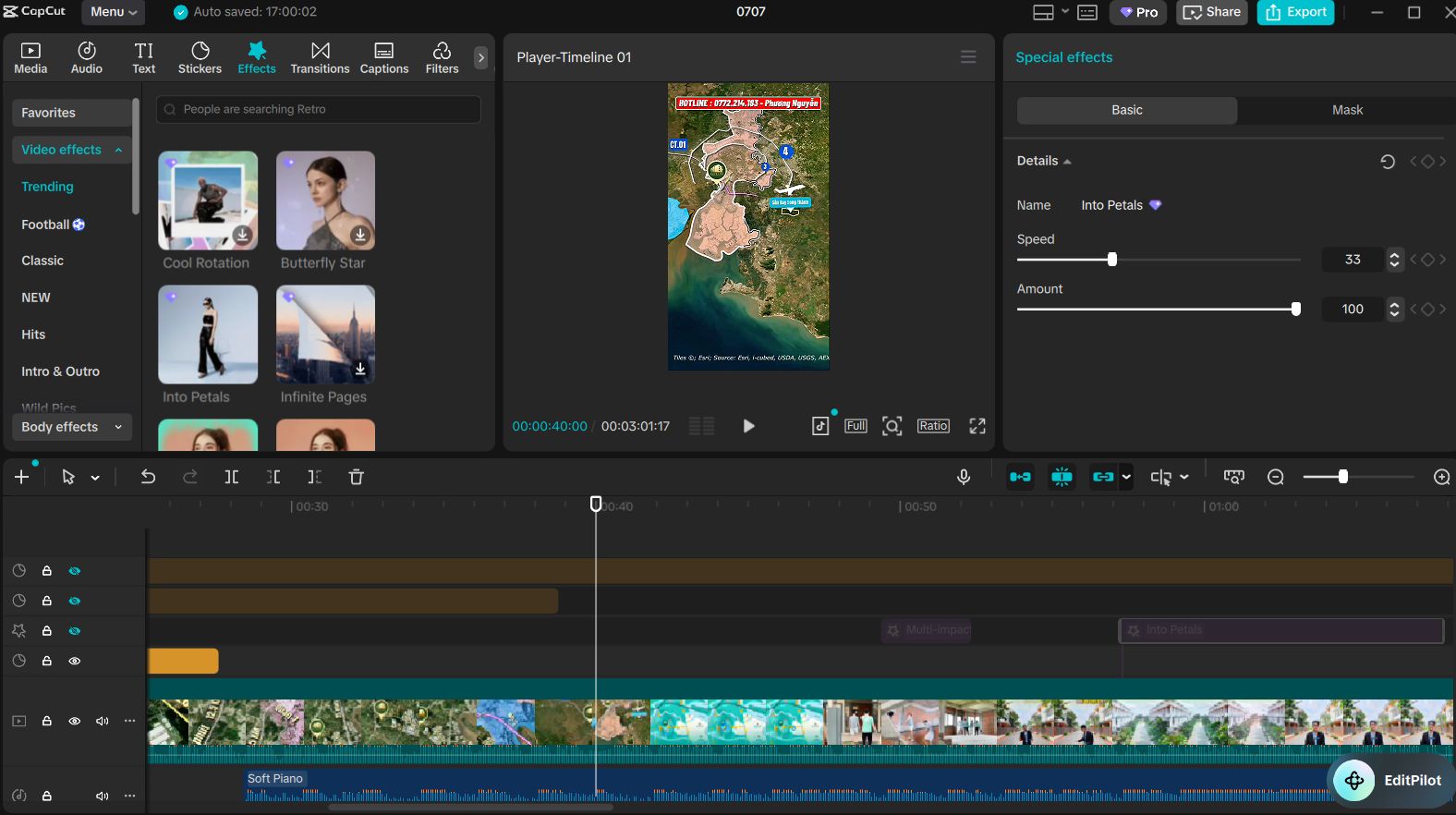Click the microphone record voiceover icon
Image resolution: width=1456 pixels, height=815 pixels.
pyautogui.click(x=964, y=477)
